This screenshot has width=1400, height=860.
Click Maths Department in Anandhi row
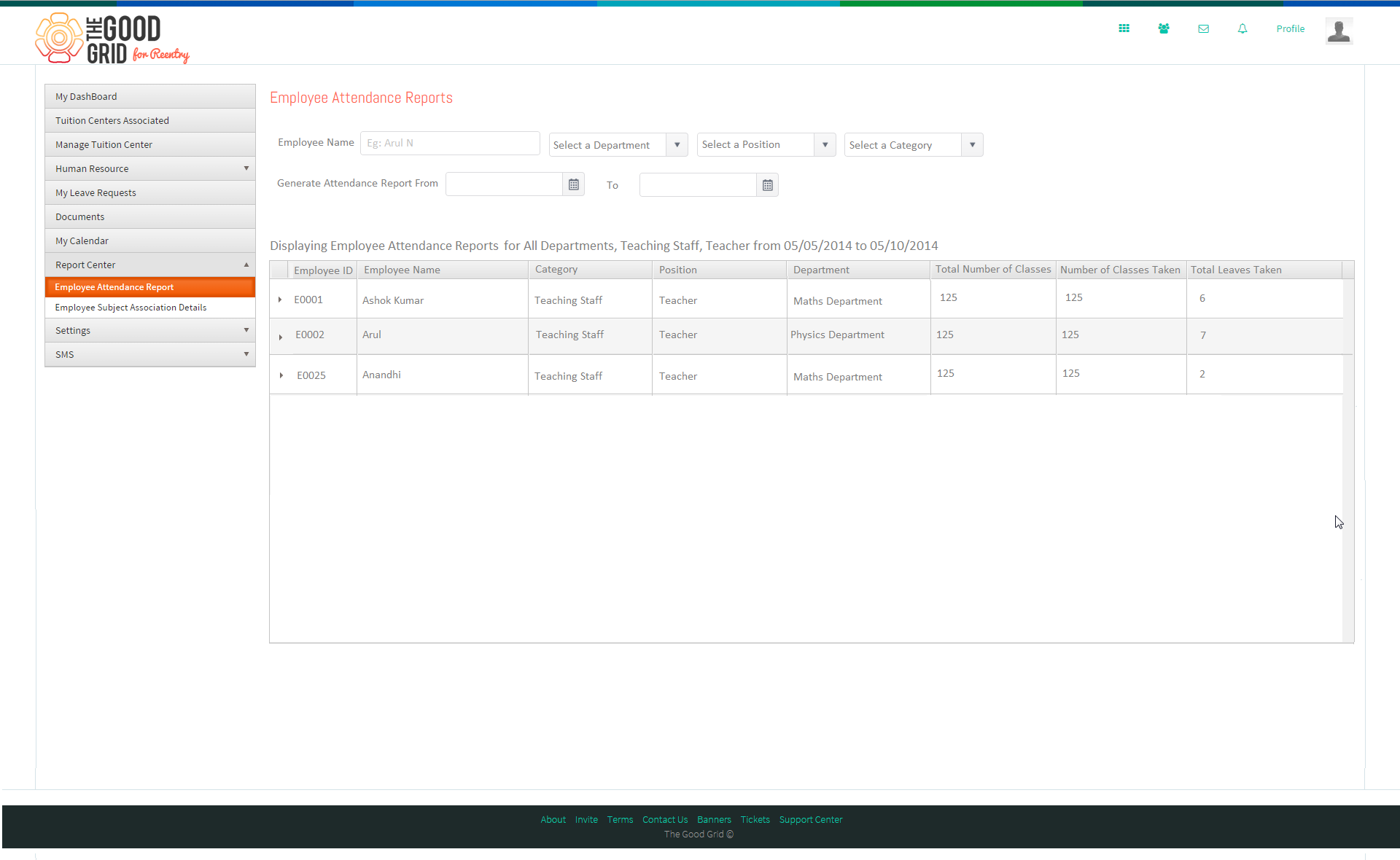tap(858, 376)
